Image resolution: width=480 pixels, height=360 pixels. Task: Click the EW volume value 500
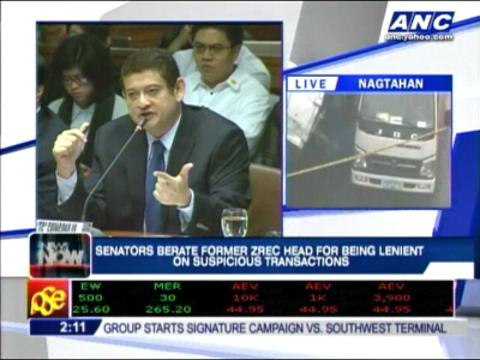(x=91, y=298)
